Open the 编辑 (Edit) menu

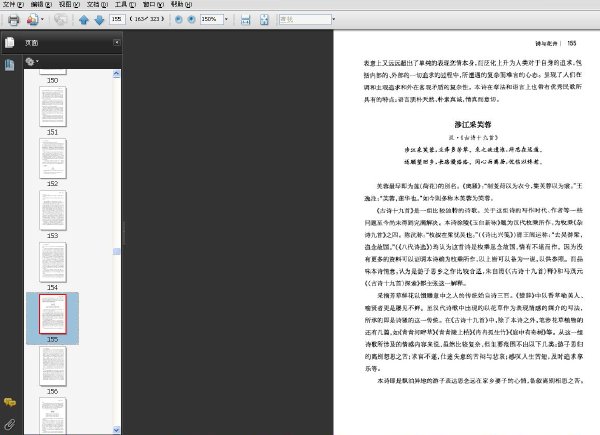[x=41, y=4]
